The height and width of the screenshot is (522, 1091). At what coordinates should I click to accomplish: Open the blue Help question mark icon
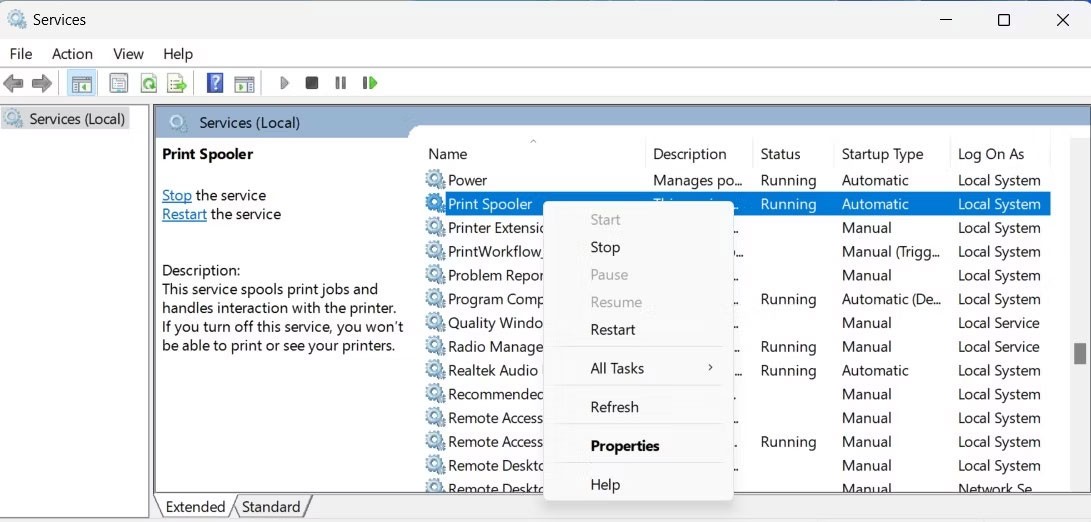pyautogui.click(x=215, y=83)
